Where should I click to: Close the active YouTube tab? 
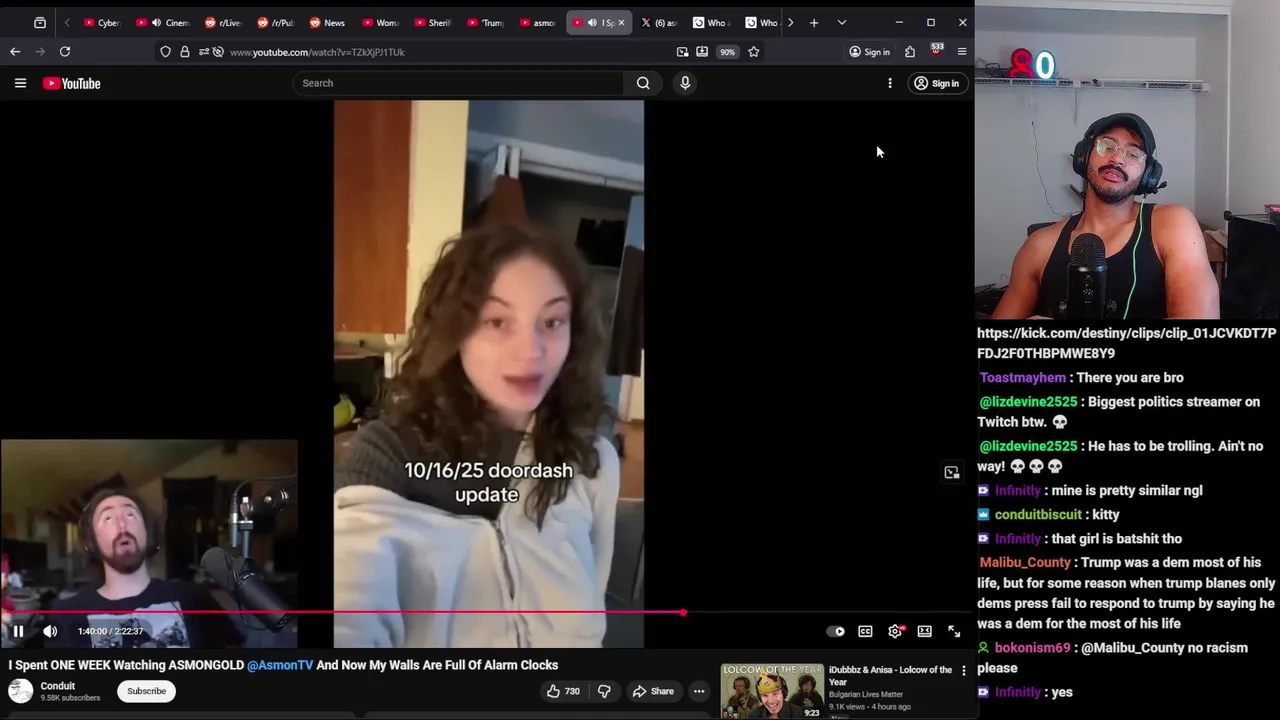coord(620,22)
